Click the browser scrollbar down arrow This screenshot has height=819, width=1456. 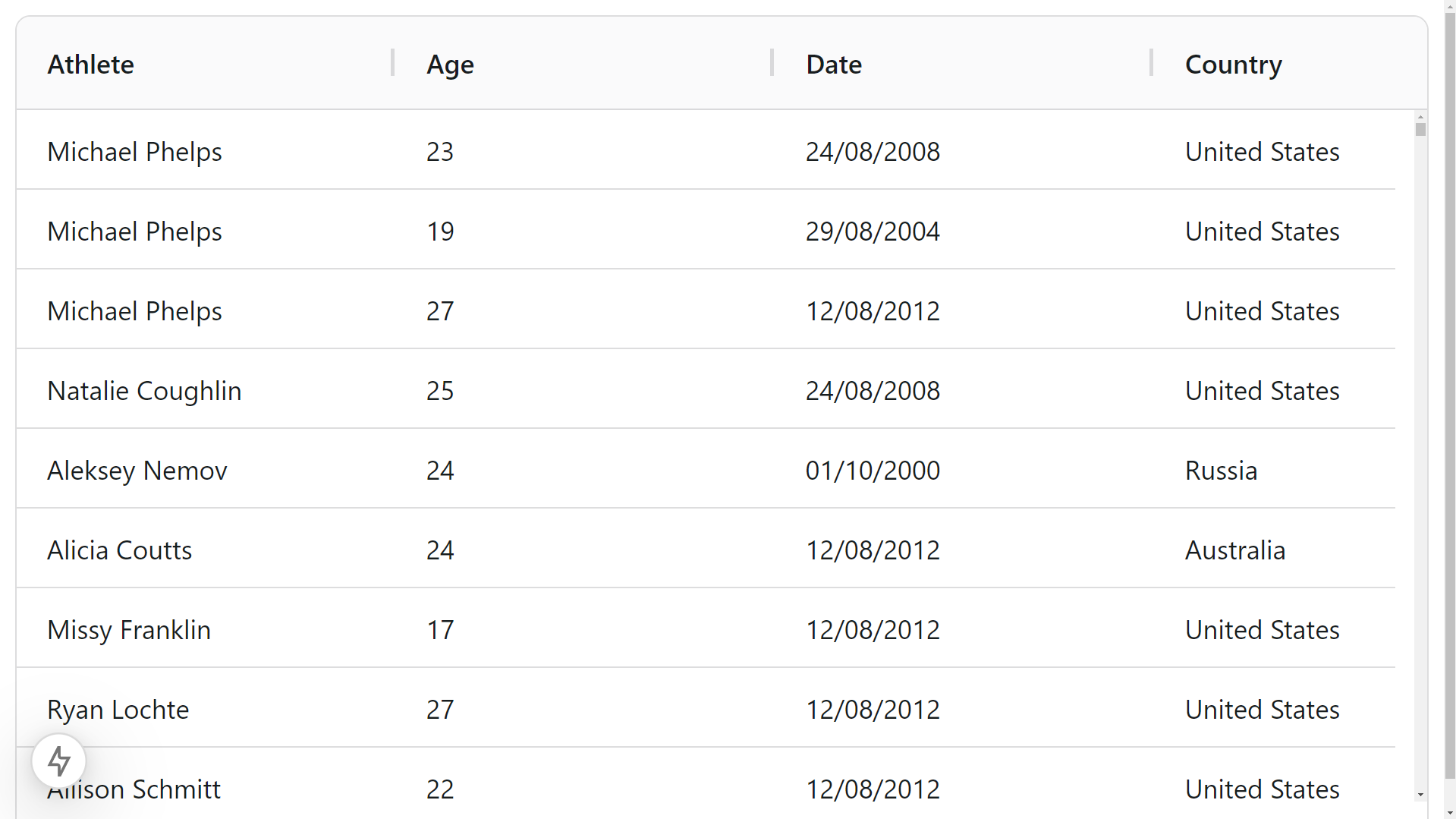click(1448, 811)
